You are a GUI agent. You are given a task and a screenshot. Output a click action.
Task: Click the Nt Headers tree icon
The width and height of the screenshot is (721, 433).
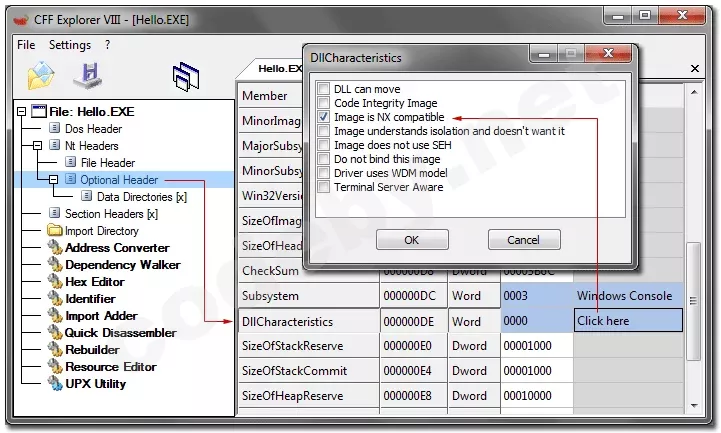(x=54, y=145)
